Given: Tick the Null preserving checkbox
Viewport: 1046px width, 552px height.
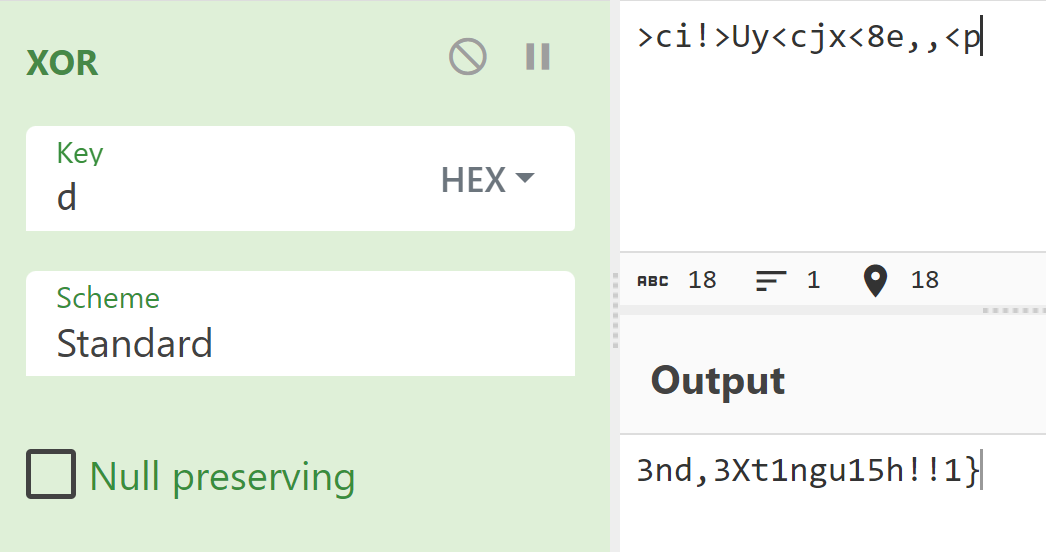Looking at the screenshot, I should (x=51, y=475).
